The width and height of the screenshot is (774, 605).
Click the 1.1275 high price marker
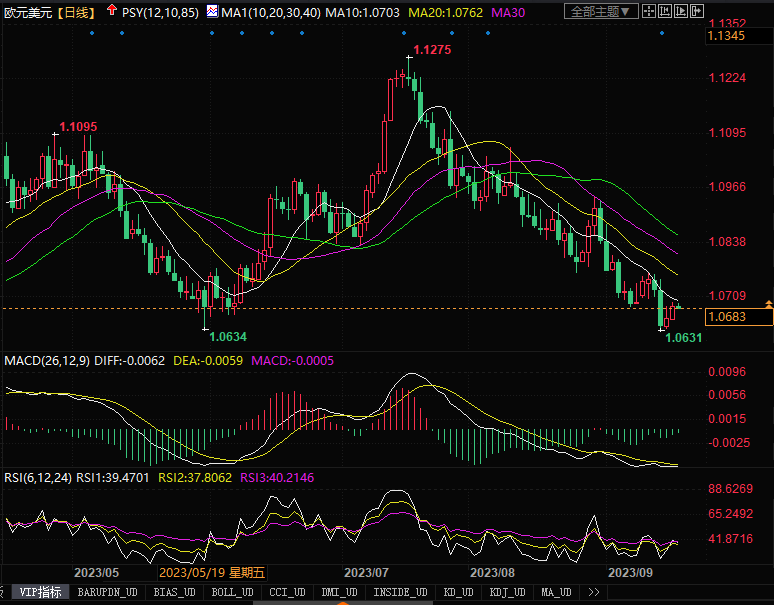pos(432,50)
